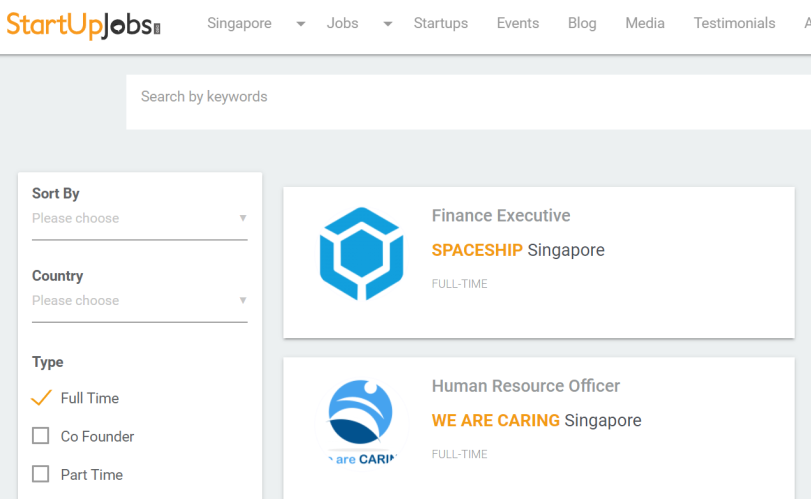Image resolution: width=811 pixels, height=499 pixels.
Task: Open the We Are Caring company logo
Action: point(361,422)
